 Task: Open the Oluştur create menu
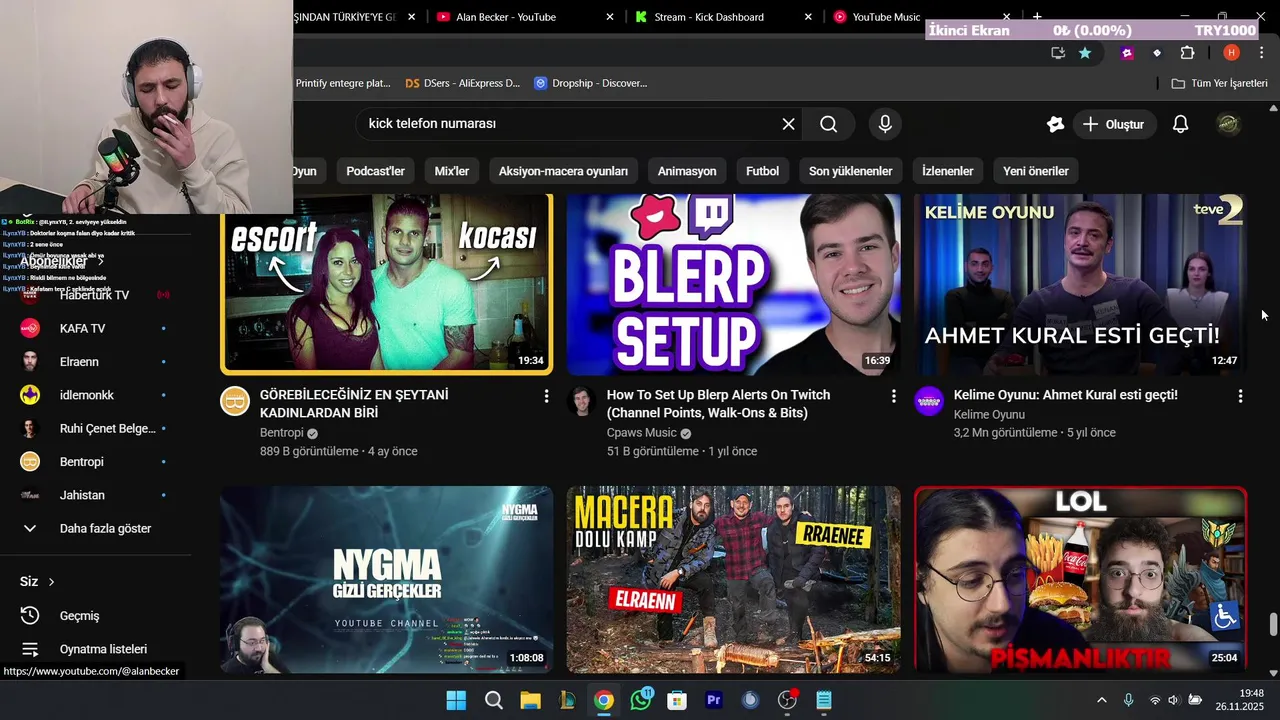coord(1115,124)
